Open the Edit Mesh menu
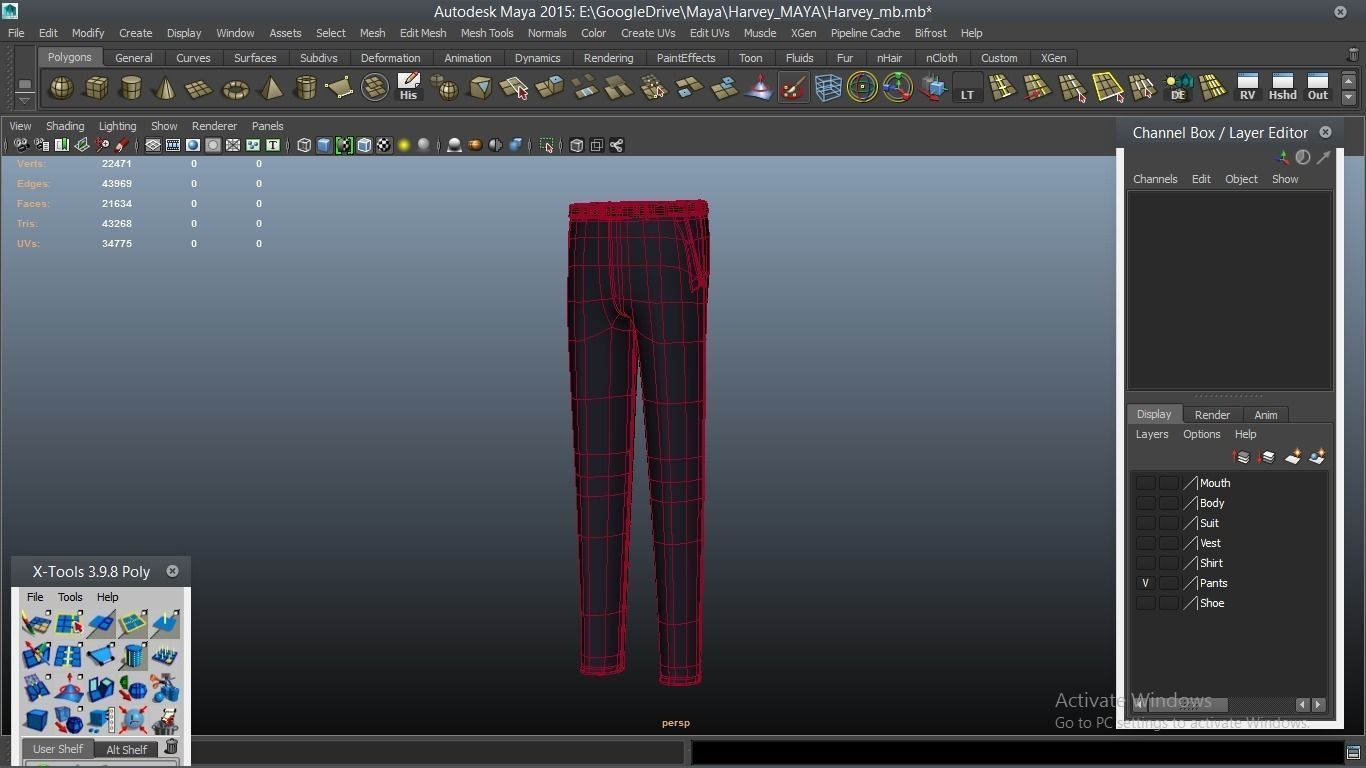Image resolution: width=1366 pixels, height=768 pixels. point(423,33)
